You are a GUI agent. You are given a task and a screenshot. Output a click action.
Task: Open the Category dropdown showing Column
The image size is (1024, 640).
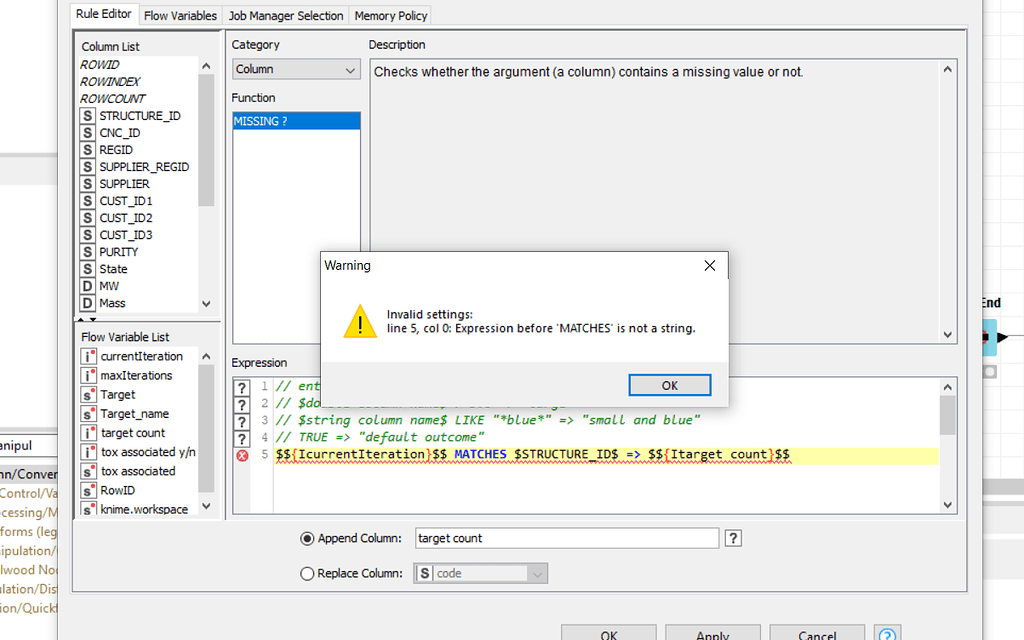click(x=295, y=70)
